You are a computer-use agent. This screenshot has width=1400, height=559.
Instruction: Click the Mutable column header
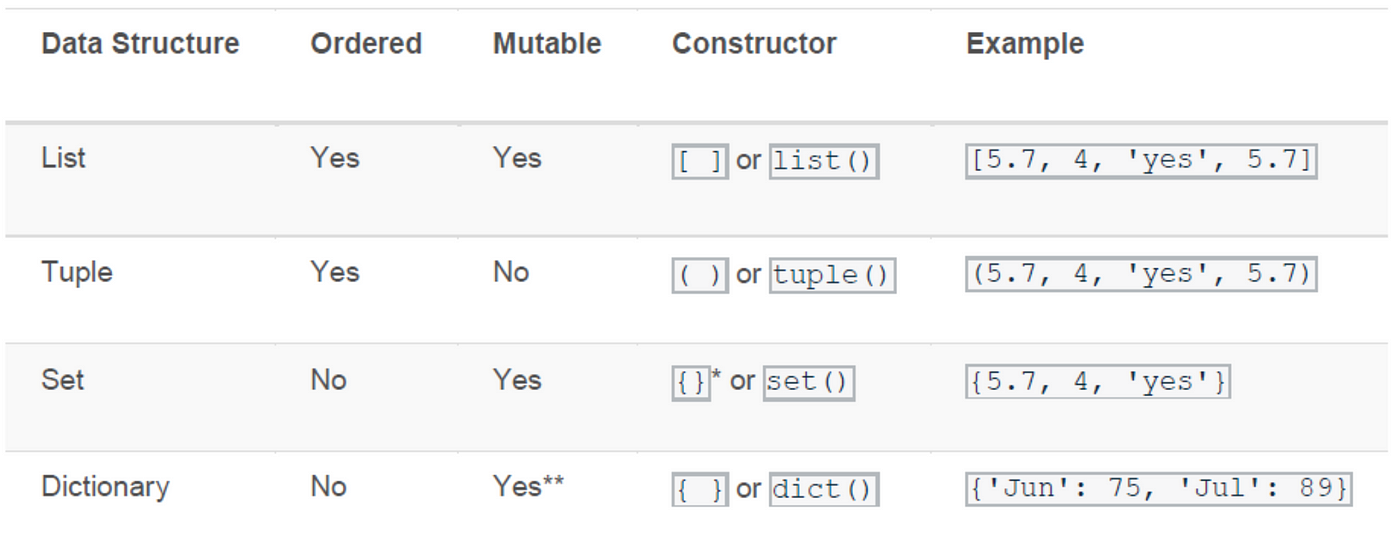click(x=547, y=44)
